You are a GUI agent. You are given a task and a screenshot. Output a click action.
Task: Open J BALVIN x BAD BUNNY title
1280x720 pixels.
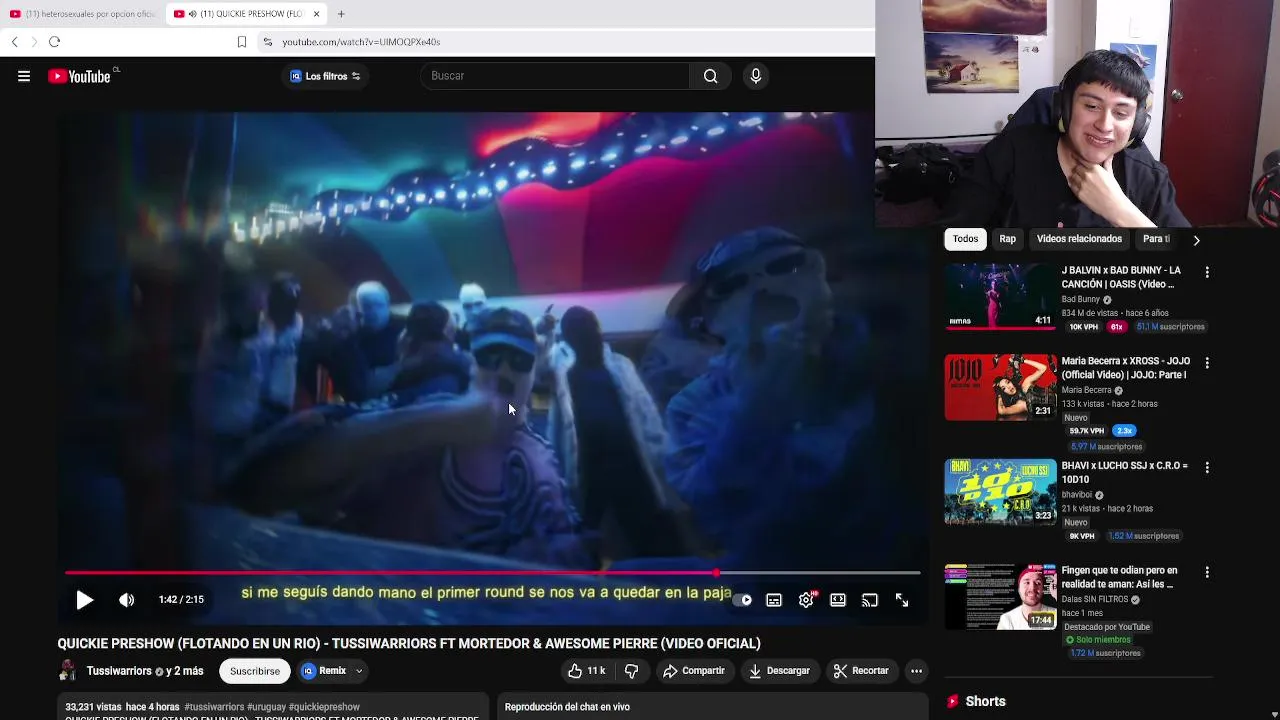[1121, 277]
